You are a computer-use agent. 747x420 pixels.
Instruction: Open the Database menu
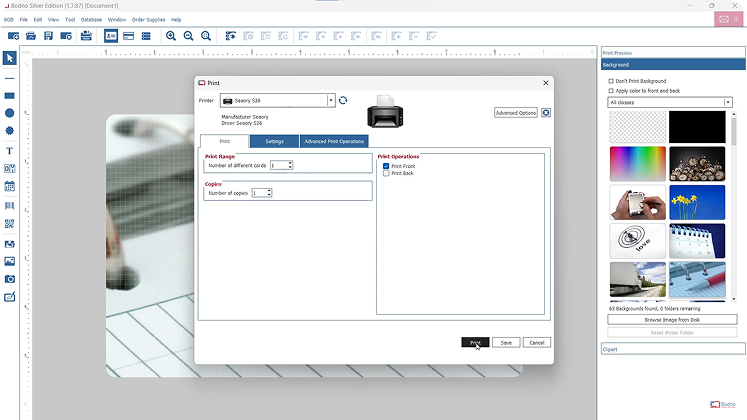click(91, 19)
